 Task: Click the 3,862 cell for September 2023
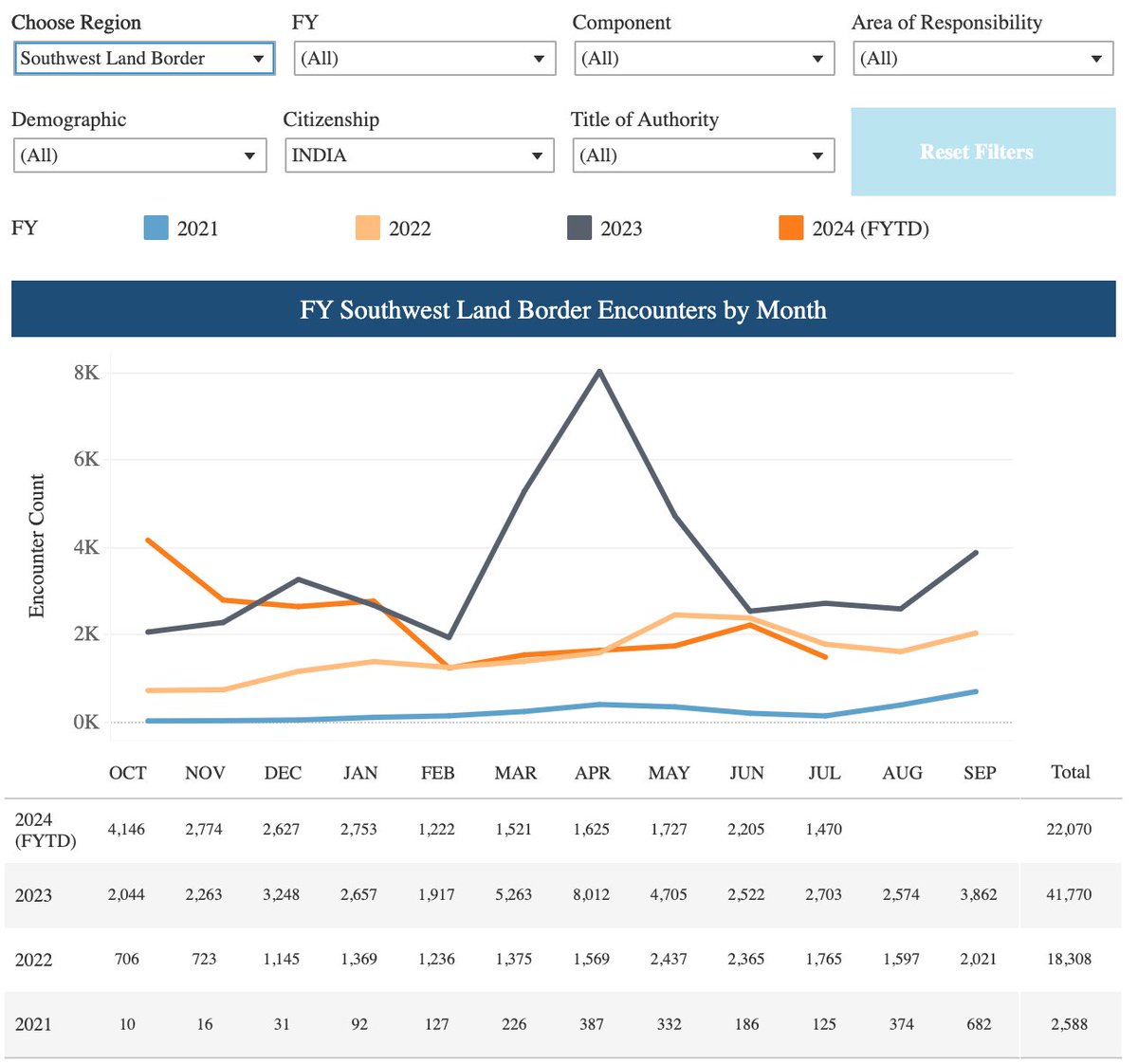[978, 894]
